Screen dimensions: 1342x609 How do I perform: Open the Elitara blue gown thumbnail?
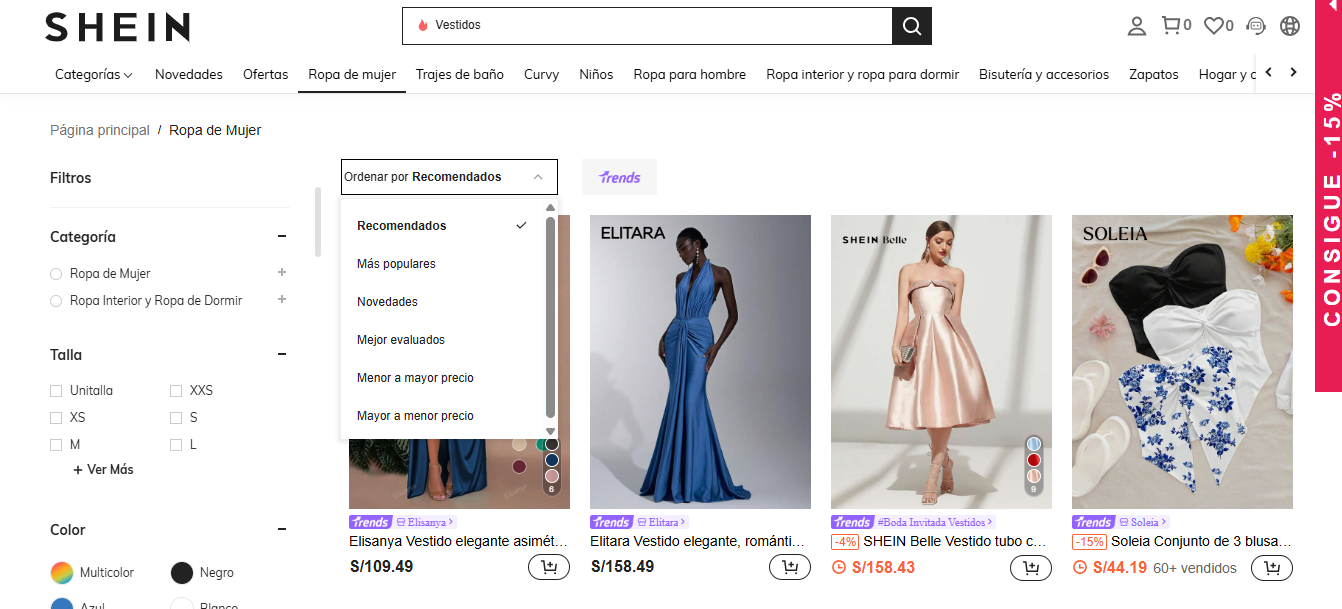coord(700,362)
